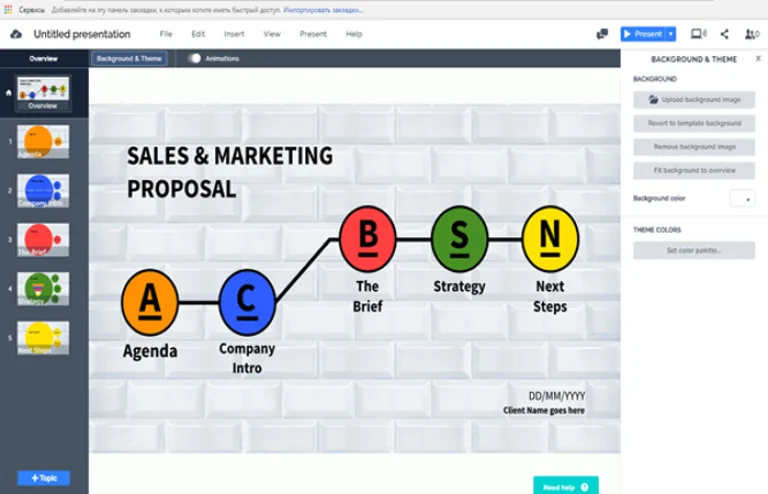Viewport: 768px width, 494px height.
Task: Toggle the Animations switch
Action: [194, 58]
